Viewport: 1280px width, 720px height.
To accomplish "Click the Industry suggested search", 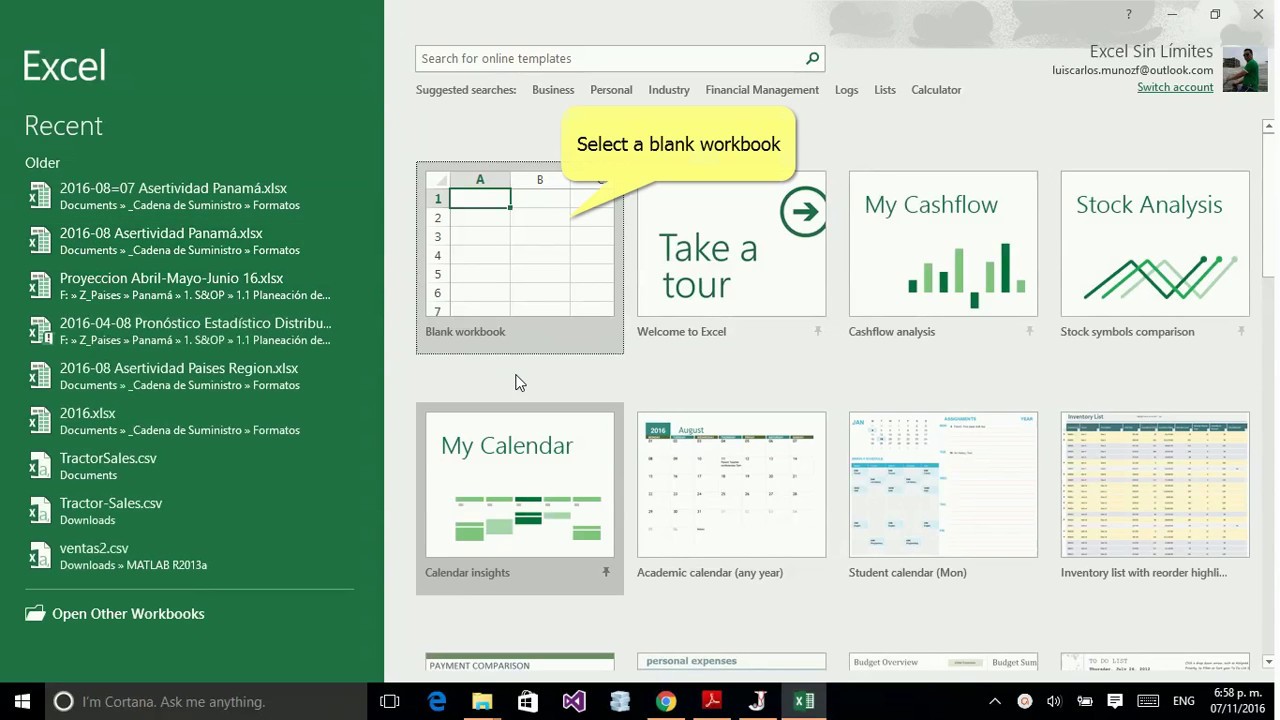I will click(x=669, y=90).
